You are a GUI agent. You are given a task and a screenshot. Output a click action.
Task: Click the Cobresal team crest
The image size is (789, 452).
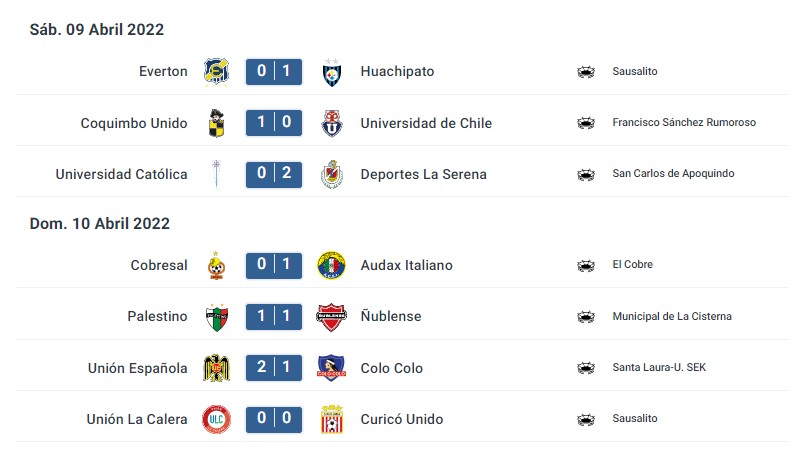coord(216,265)
